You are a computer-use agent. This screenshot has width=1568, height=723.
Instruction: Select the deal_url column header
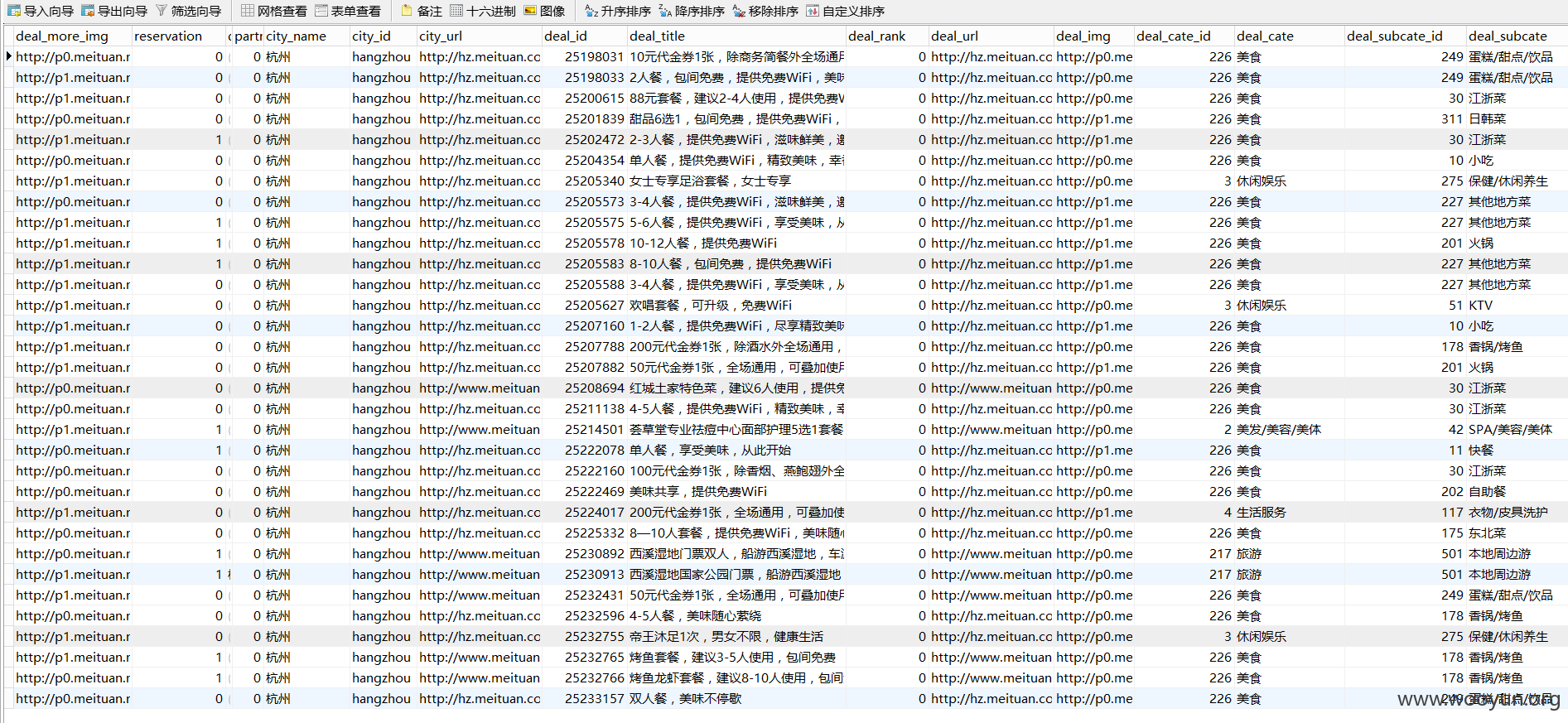(x=991, y=36)
